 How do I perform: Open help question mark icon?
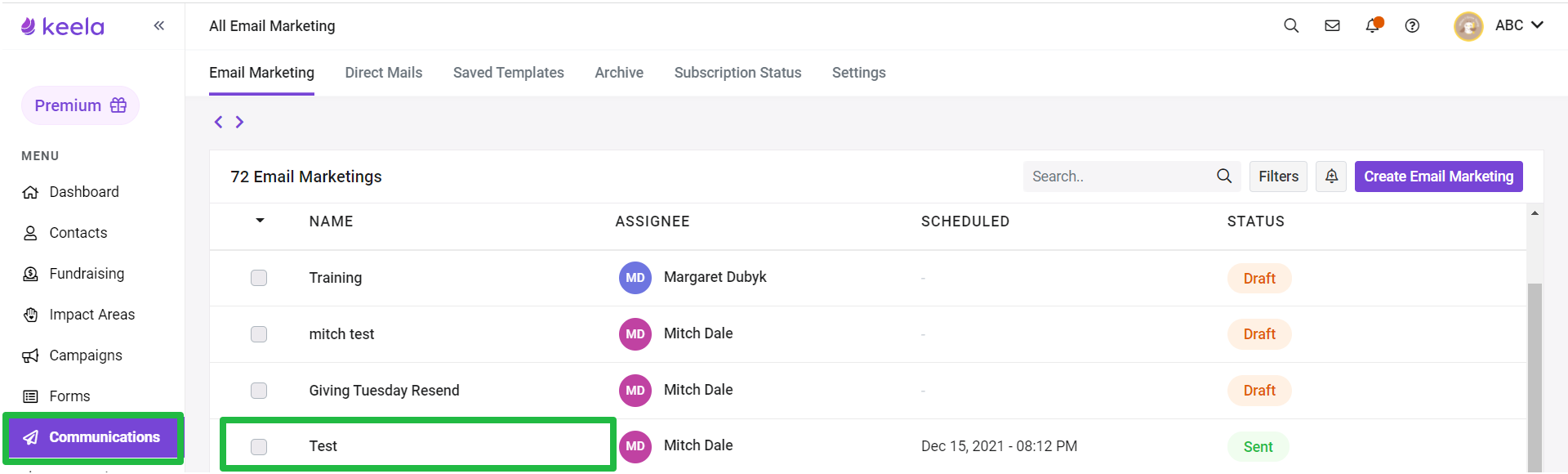coord(1412,25)
